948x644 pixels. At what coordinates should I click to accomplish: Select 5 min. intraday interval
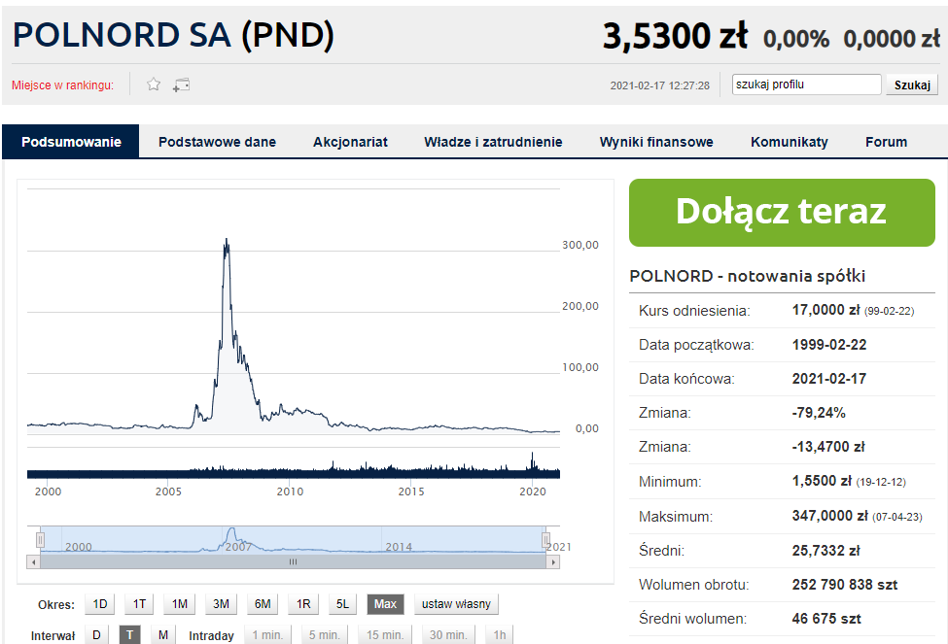325,635
